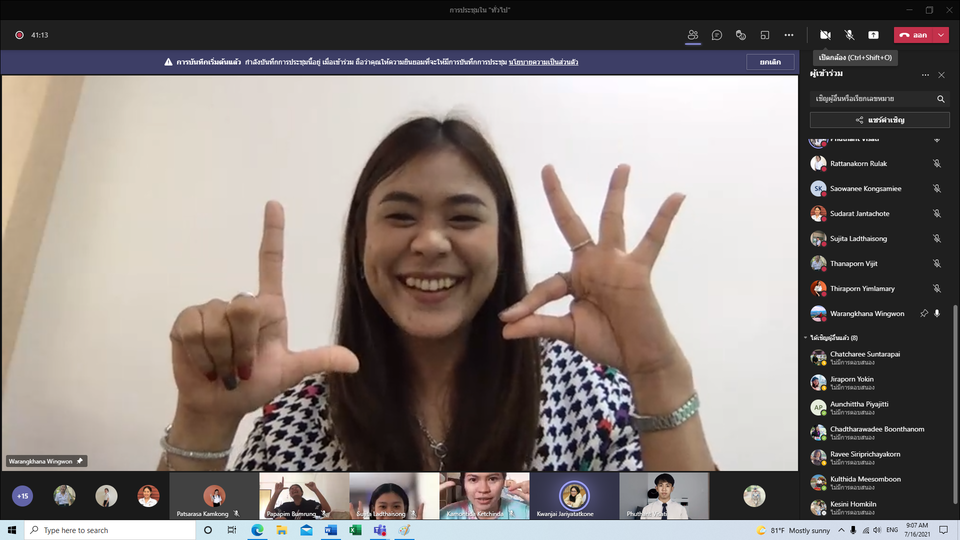Open the Windows Start menu
Viewport: 960px width, 540px height.
(x=12, y=530)
